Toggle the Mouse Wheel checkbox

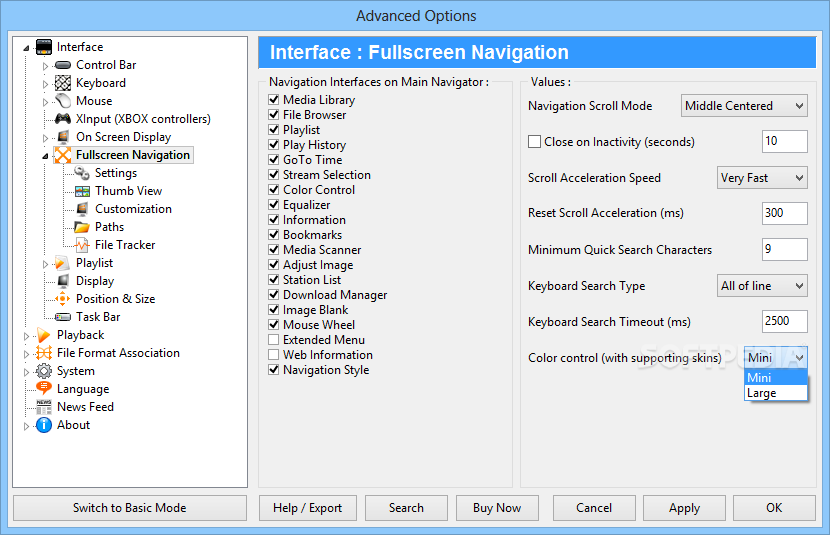274,324
